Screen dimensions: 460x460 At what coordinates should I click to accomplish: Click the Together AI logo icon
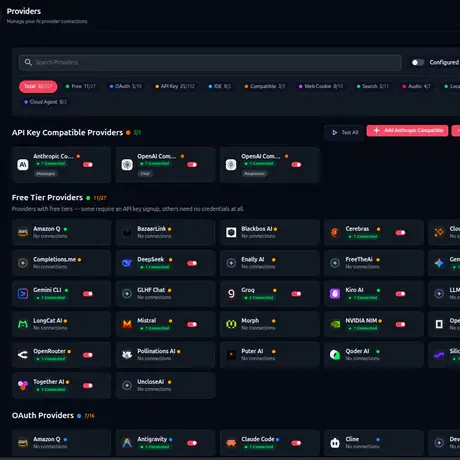pyautogui.click(x=23, y=385)
